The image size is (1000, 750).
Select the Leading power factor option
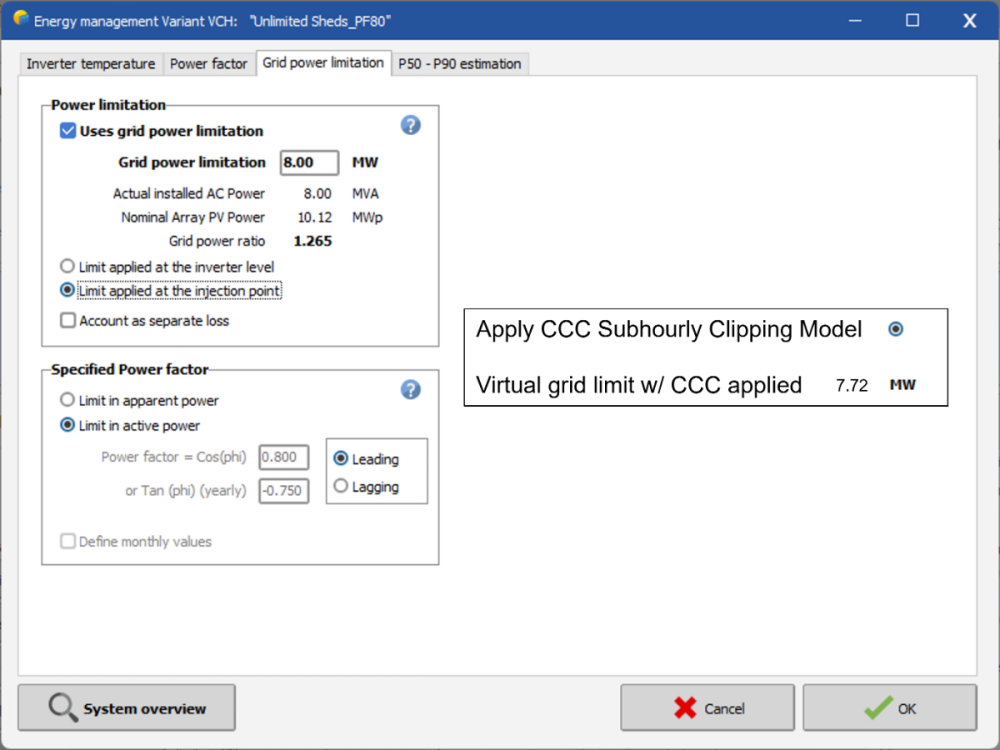341,459
